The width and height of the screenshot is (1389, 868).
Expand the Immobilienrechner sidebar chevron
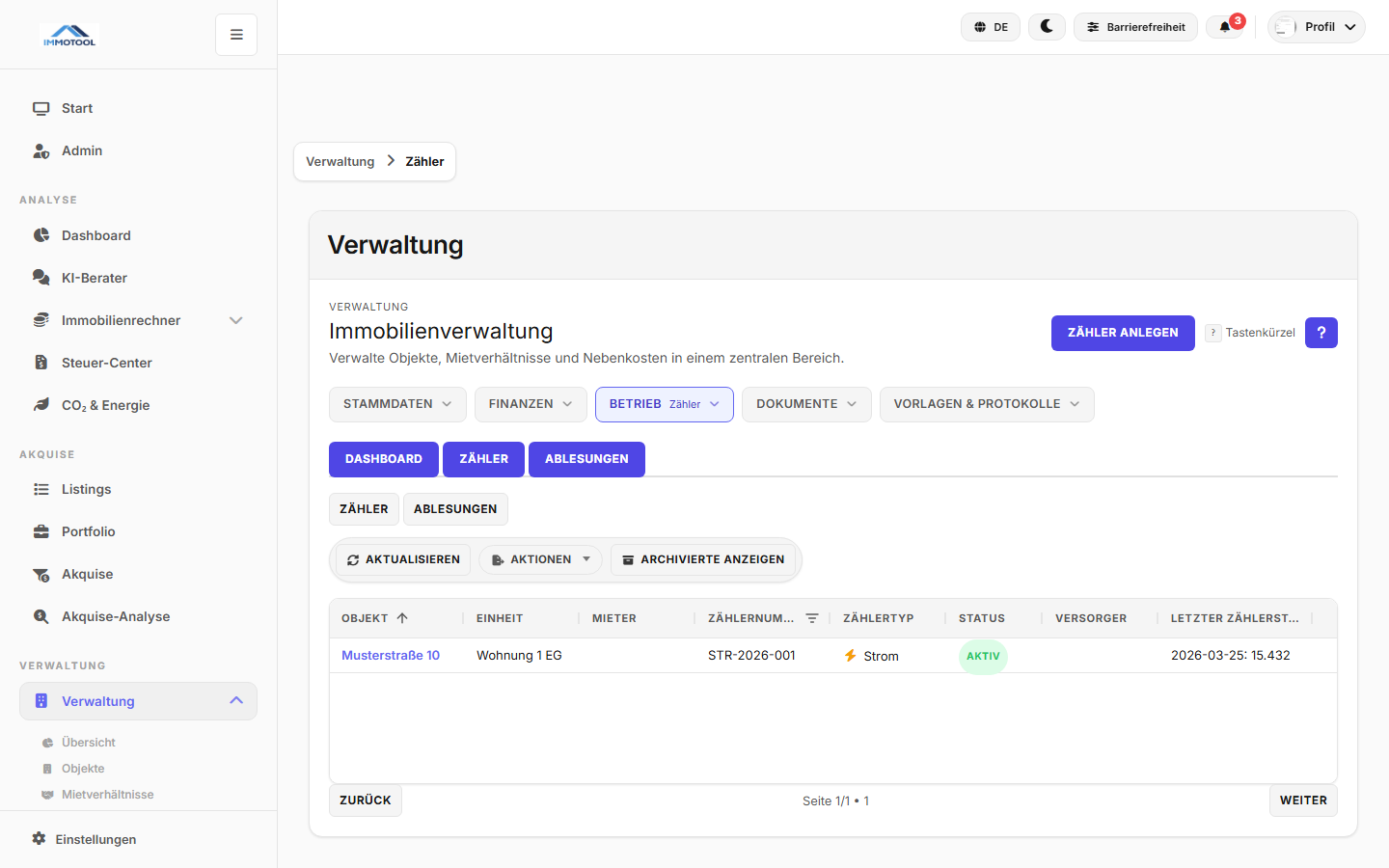click(x=236, y=320)
